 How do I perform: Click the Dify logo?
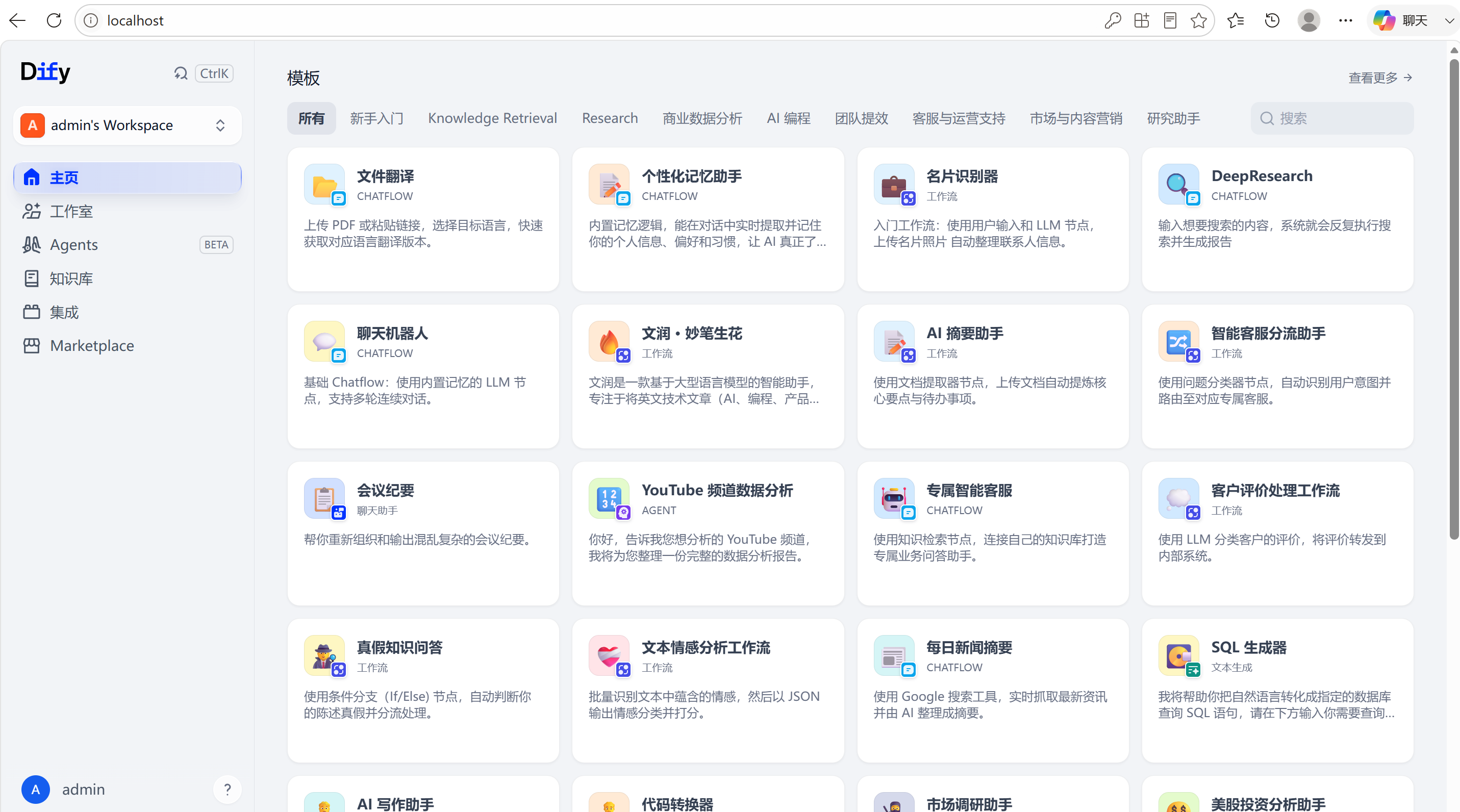click(x=45, y=72)
